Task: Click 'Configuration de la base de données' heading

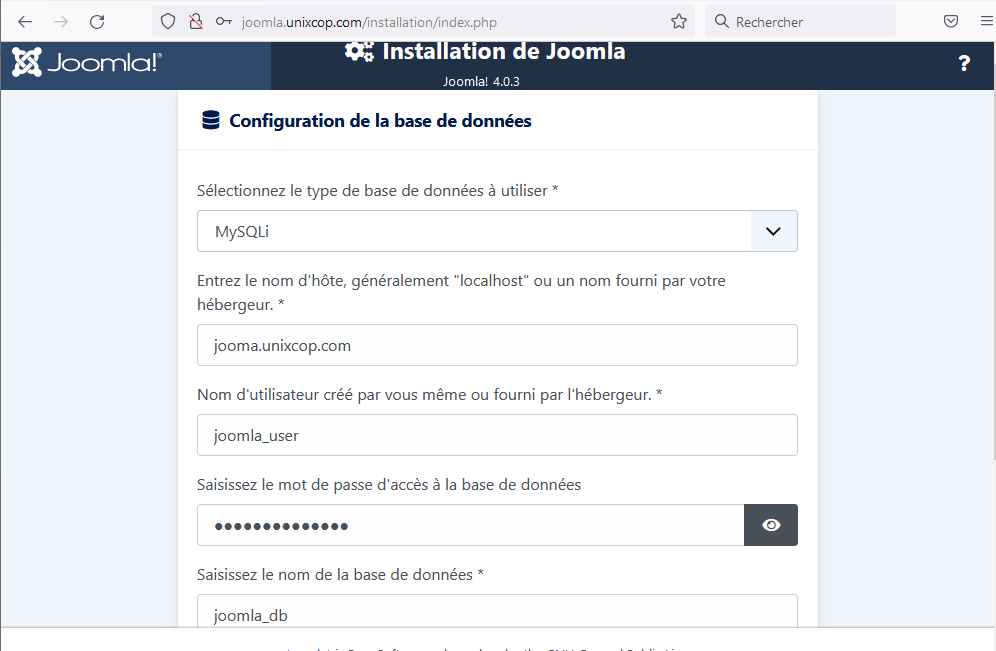Action: 380,121
